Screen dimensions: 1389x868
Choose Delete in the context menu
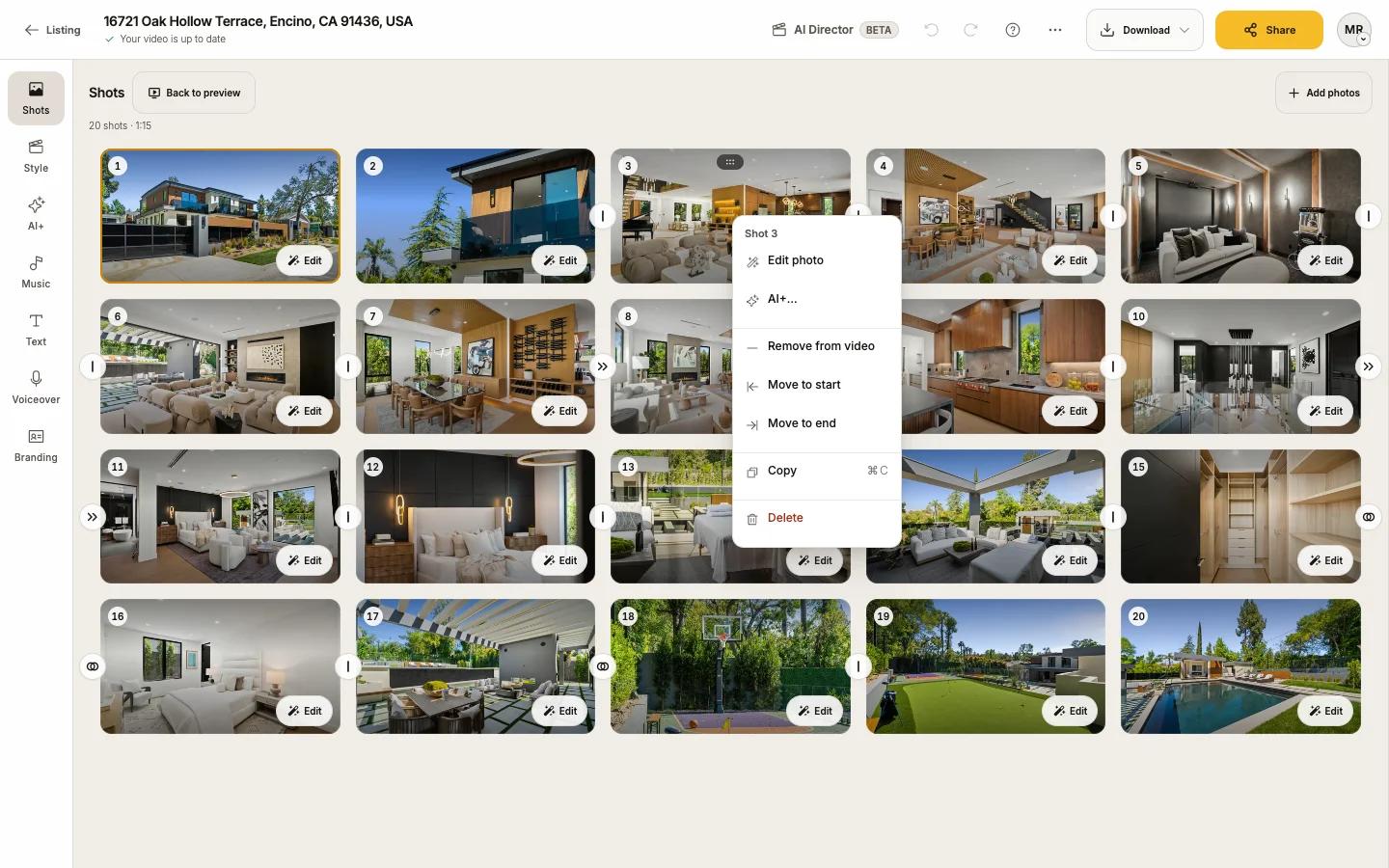[x=817, y=518]
